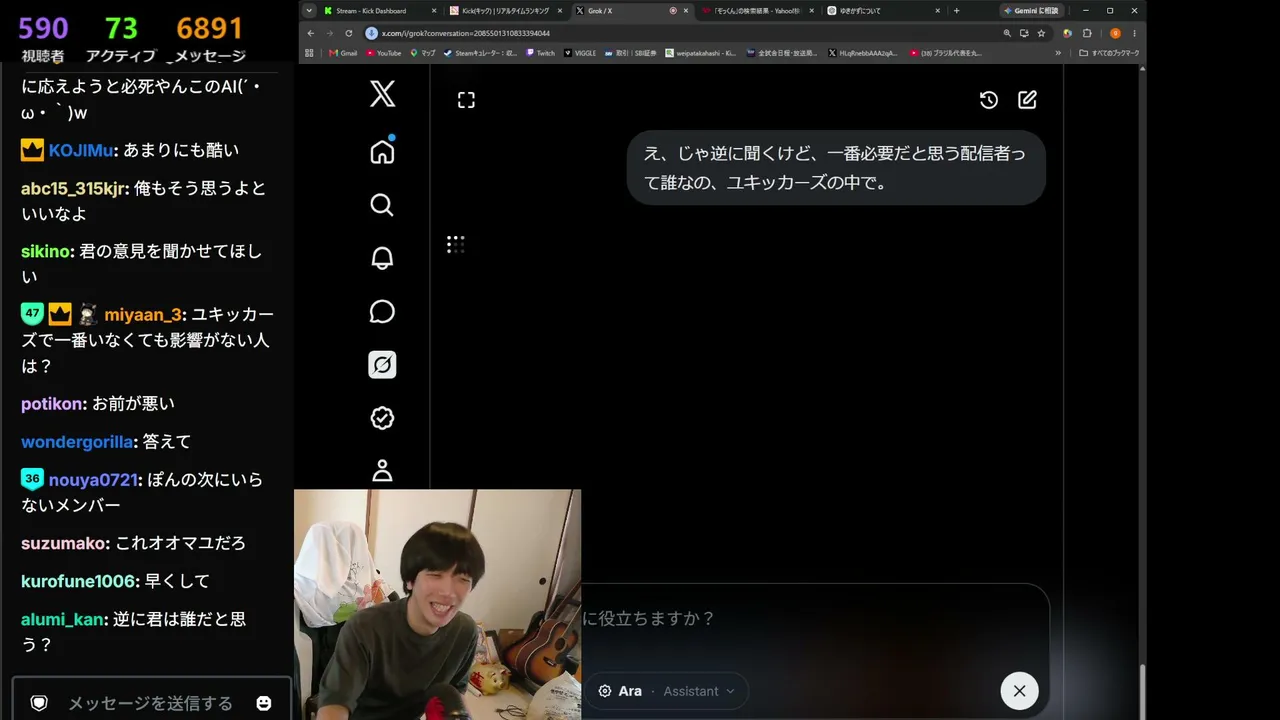This screenshot has width=1280, height=720.
Task: Open Profile icon in the X sidebar
Action: [x=382, y=471]
